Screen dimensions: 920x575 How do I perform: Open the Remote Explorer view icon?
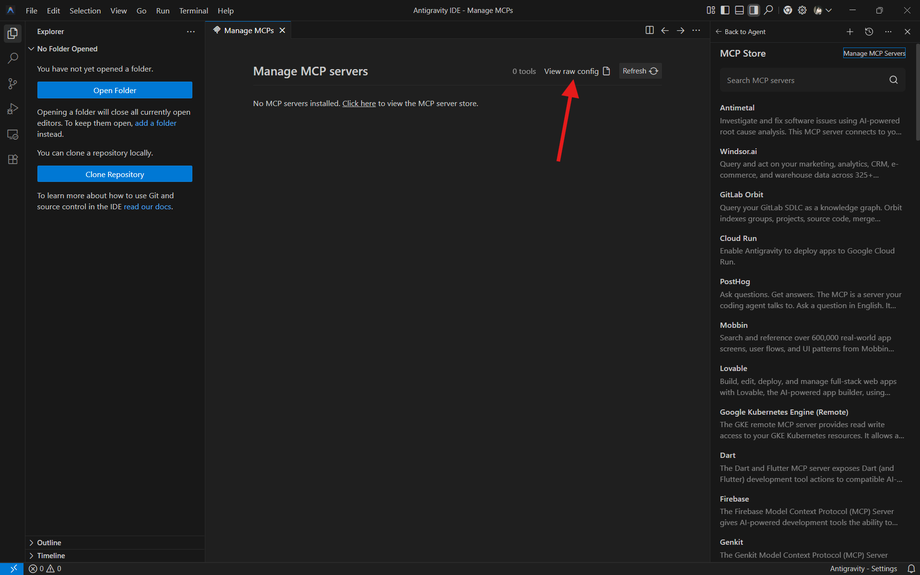[x=12, y=134]
